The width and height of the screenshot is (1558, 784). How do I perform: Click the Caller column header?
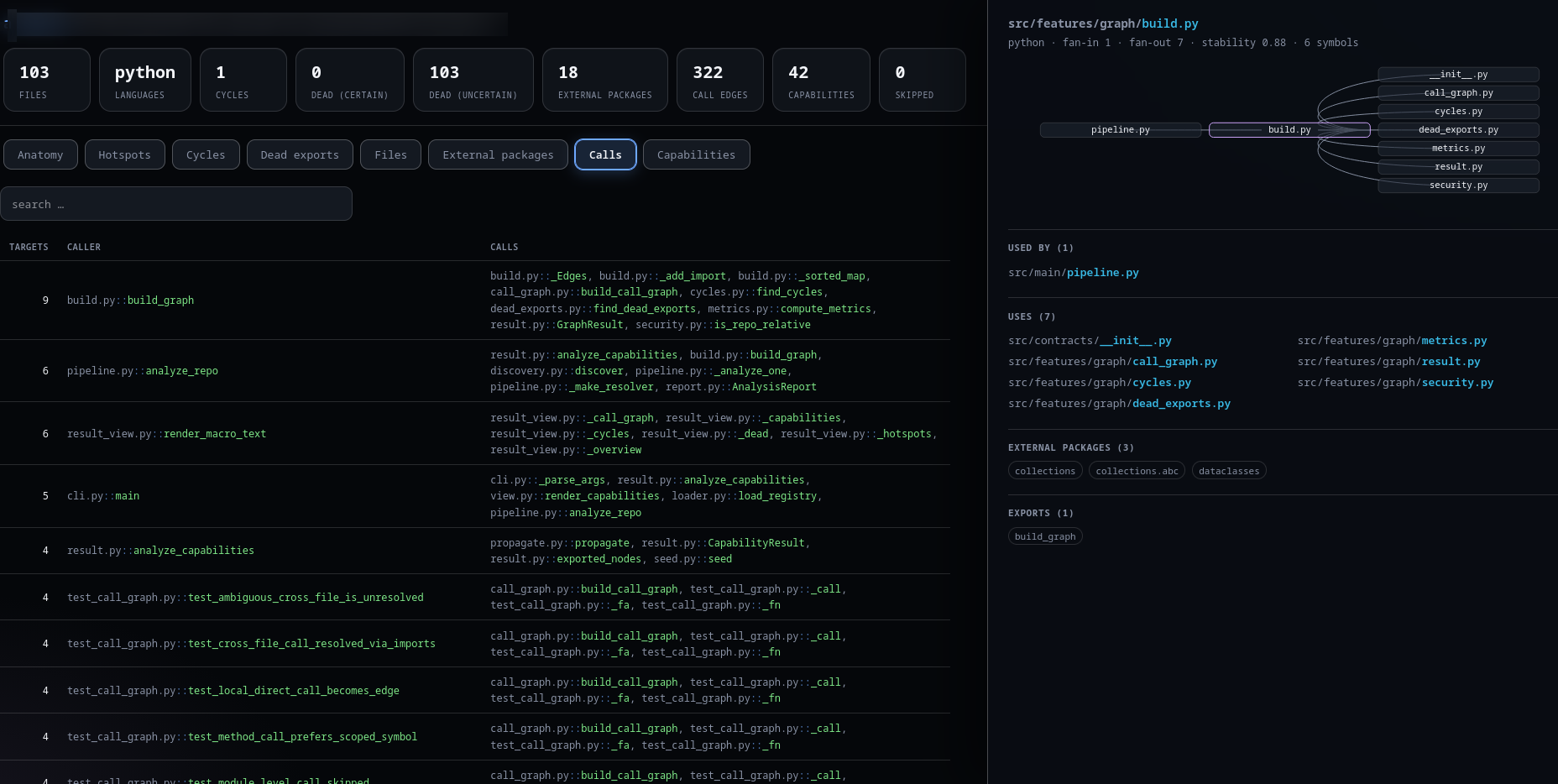[x=84, y=247]
